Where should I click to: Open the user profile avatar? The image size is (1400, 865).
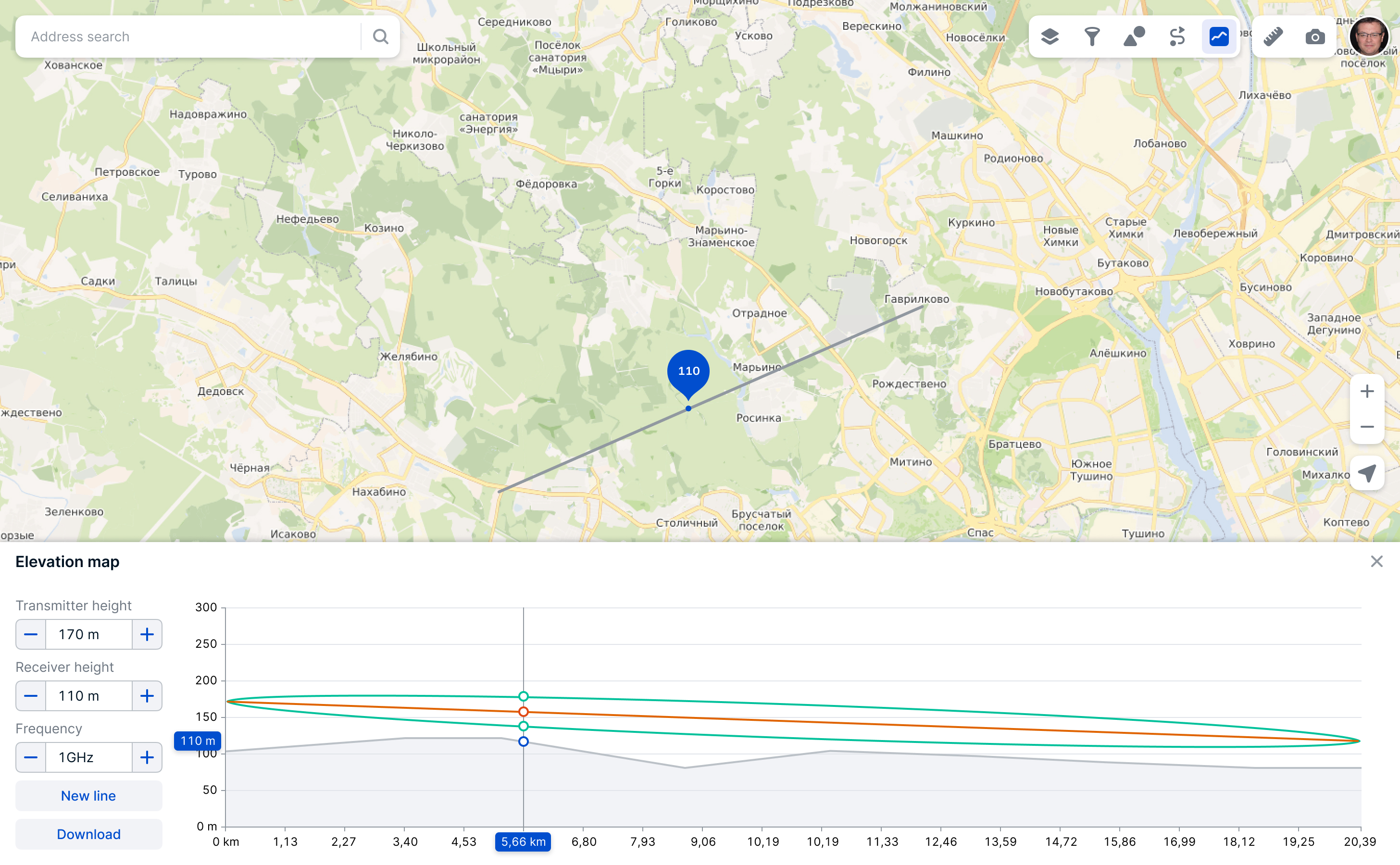click(x=1369, y=37)
